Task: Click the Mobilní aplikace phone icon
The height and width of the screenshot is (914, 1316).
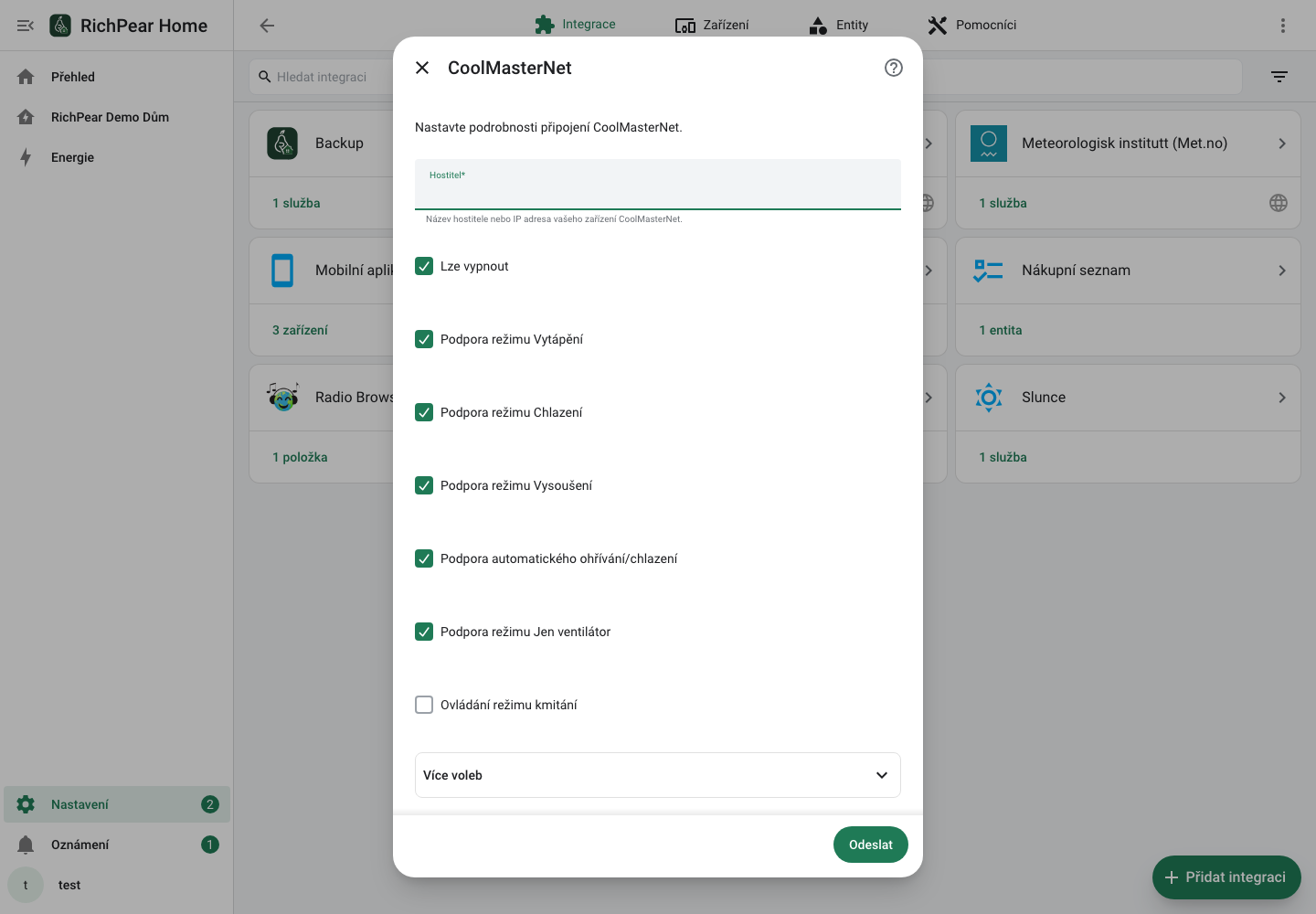Action: point(282,271)
